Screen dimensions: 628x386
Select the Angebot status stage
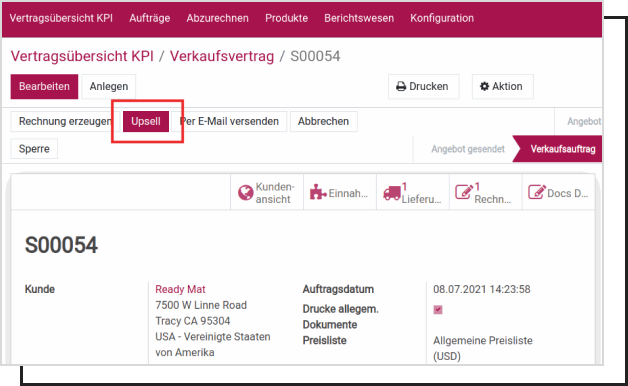click(584, 121)
